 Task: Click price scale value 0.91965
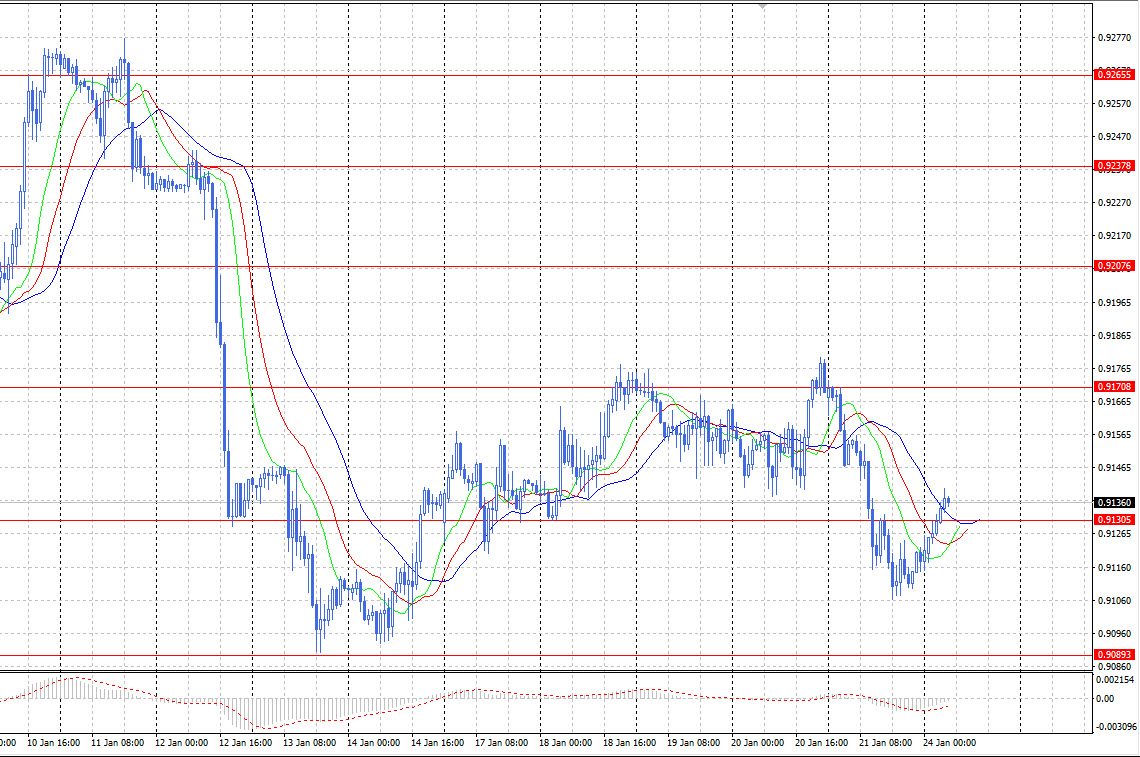[1115, 303]
